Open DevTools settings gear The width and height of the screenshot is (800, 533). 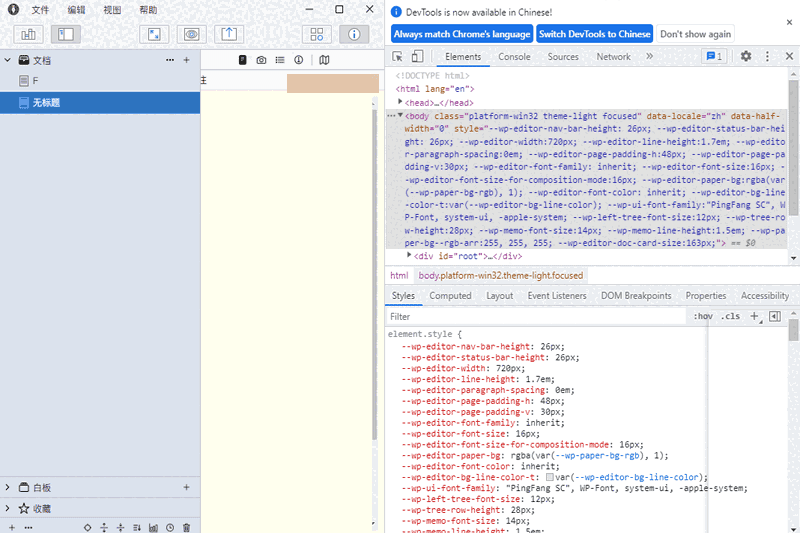(x=746, y=57)
